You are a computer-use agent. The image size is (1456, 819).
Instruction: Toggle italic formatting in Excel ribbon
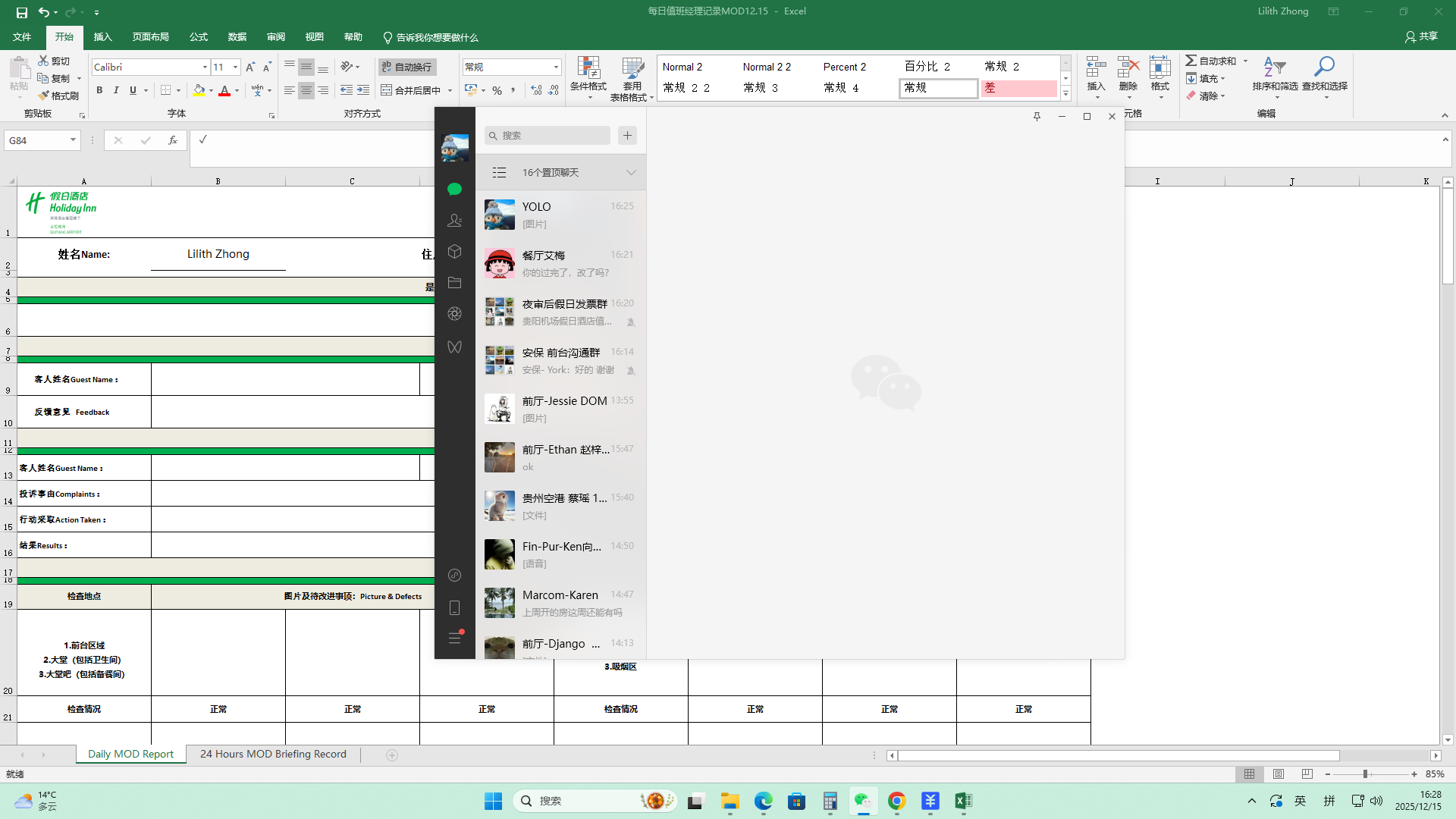[116, 90]
